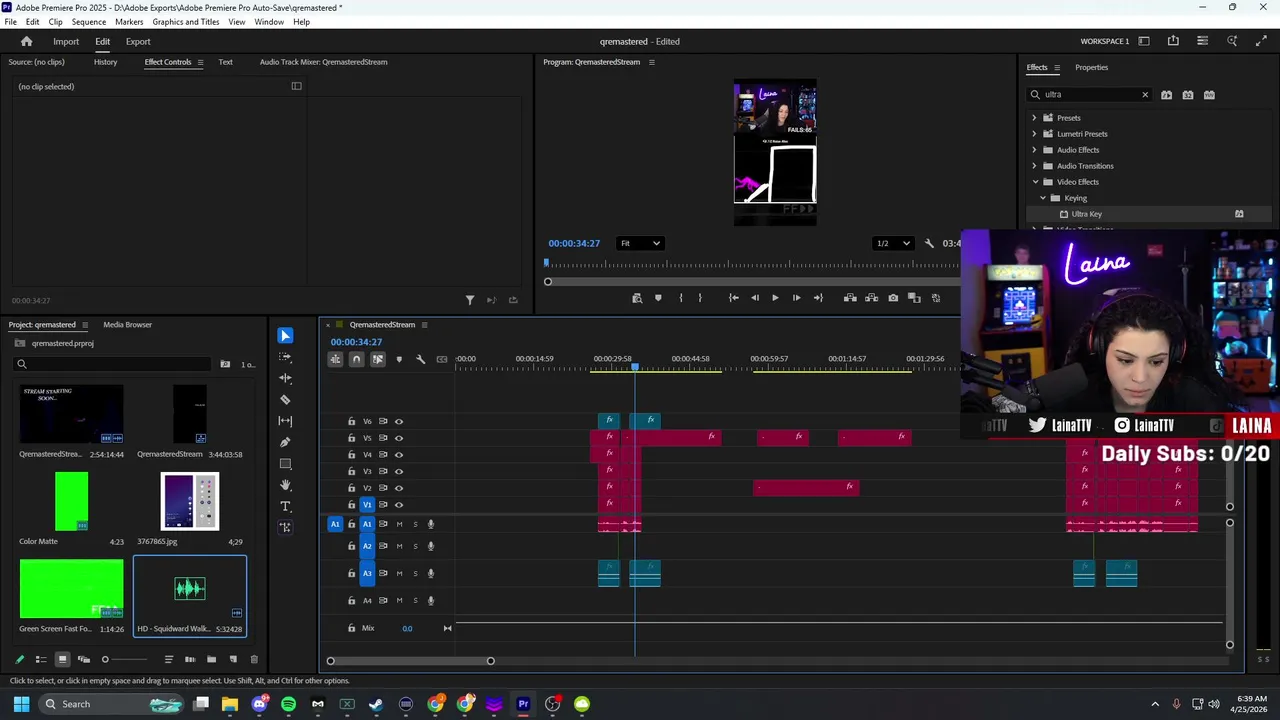Toggle insert sequences as nests button

pos(335,359)
